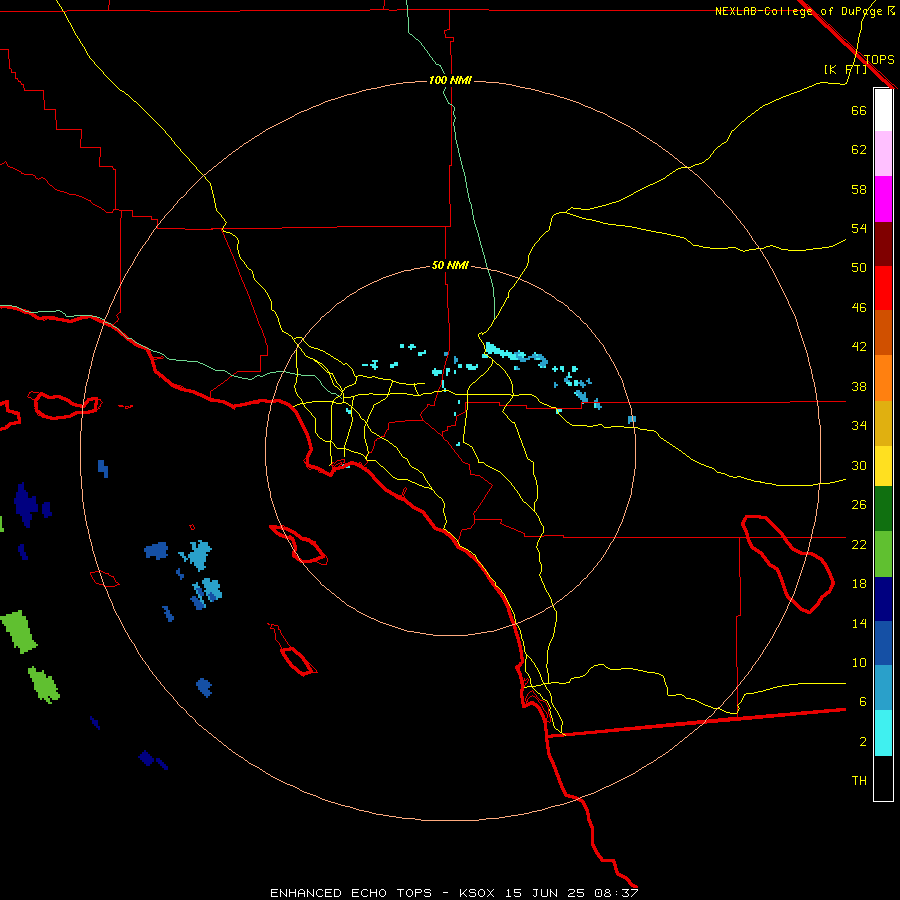Click legend value "18"
The width and height of the screenshot is (900, 900).
tap(859, 584)
